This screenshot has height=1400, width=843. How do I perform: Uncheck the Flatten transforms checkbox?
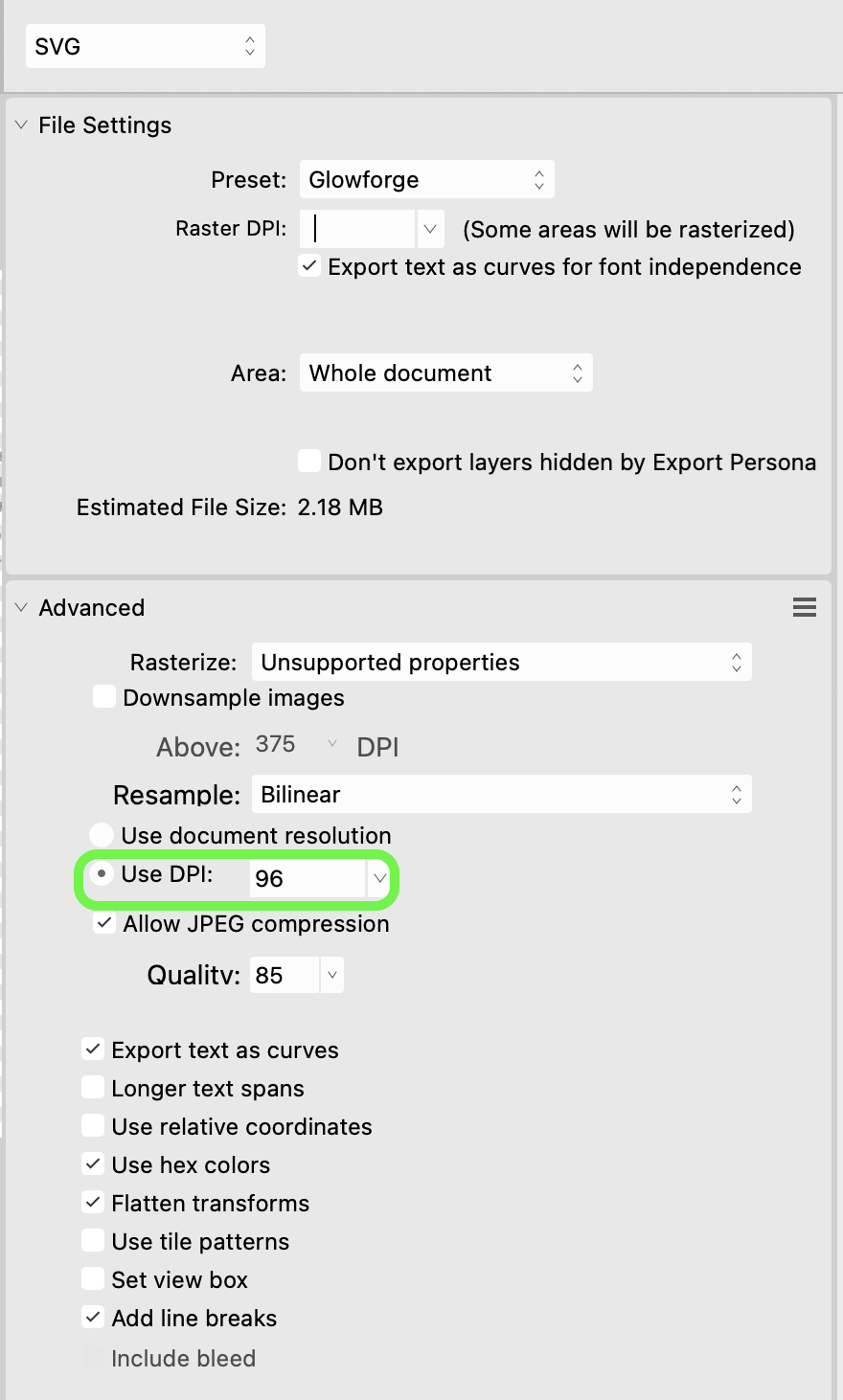pyautogui.click(x=93, y=1203)
